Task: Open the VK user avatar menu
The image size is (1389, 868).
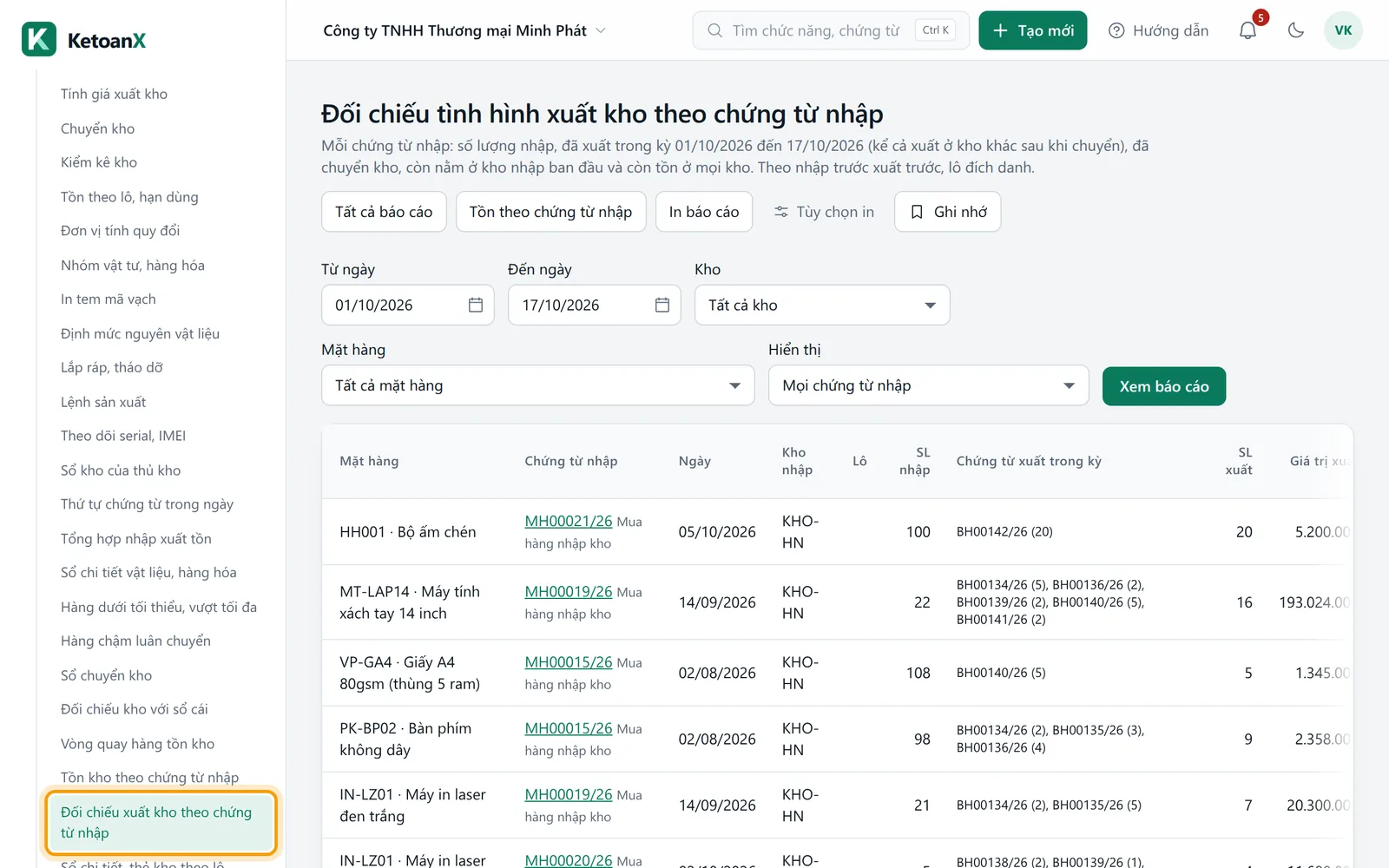Action: (1343, 30)
